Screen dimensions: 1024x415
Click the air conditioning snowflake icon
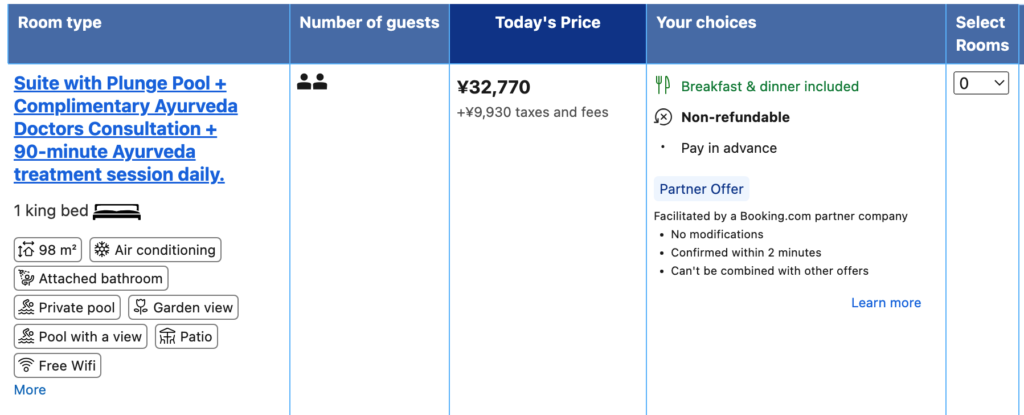[101, 250]
